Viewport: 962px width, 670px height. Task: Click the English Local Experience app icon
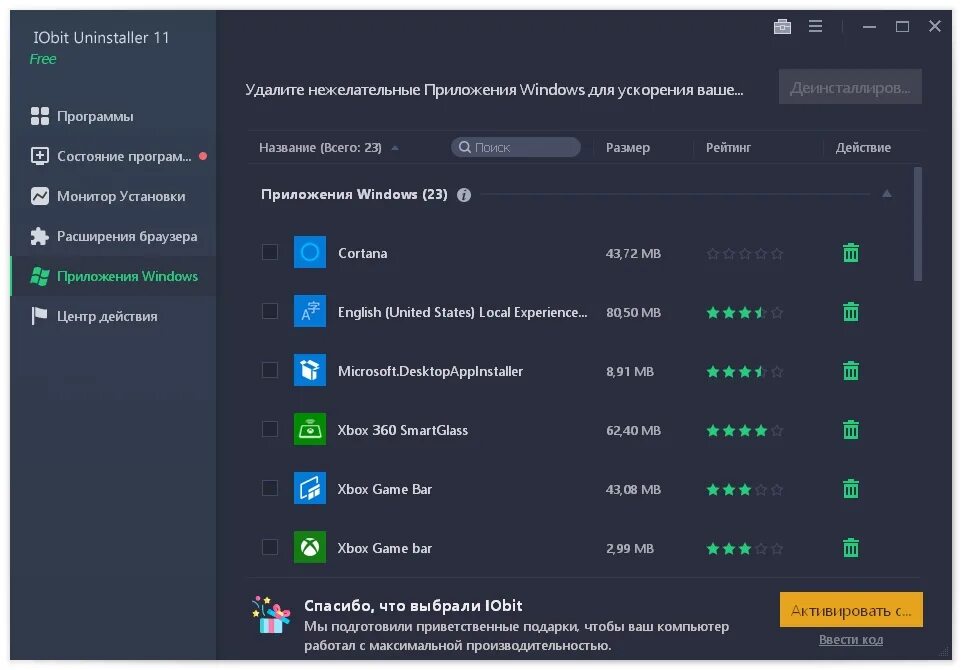point(310,311)
